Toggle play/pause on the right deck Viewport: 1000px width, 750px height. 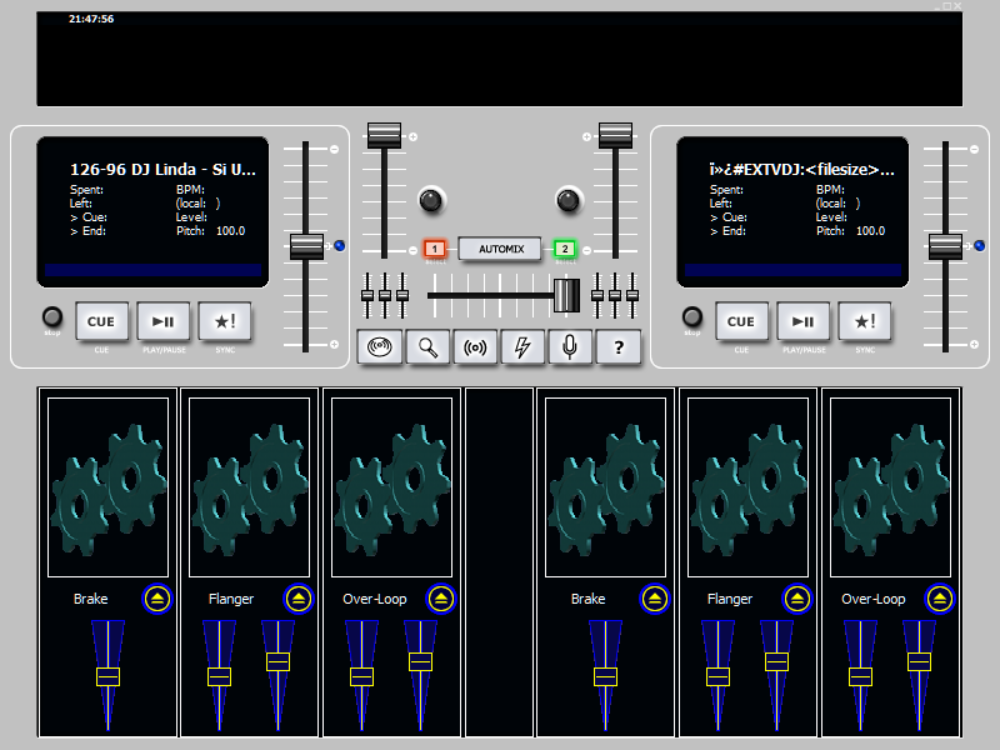click(x=803, y=321)
